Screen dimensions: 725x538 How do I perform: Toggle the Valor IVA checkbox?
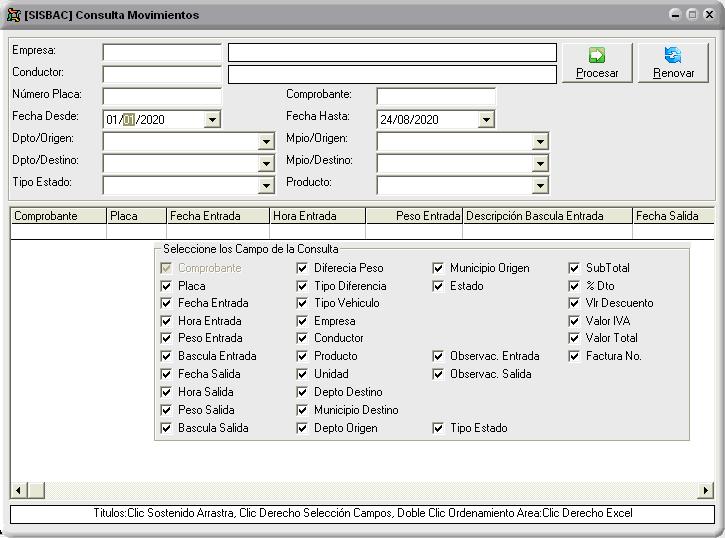point(575,321)
